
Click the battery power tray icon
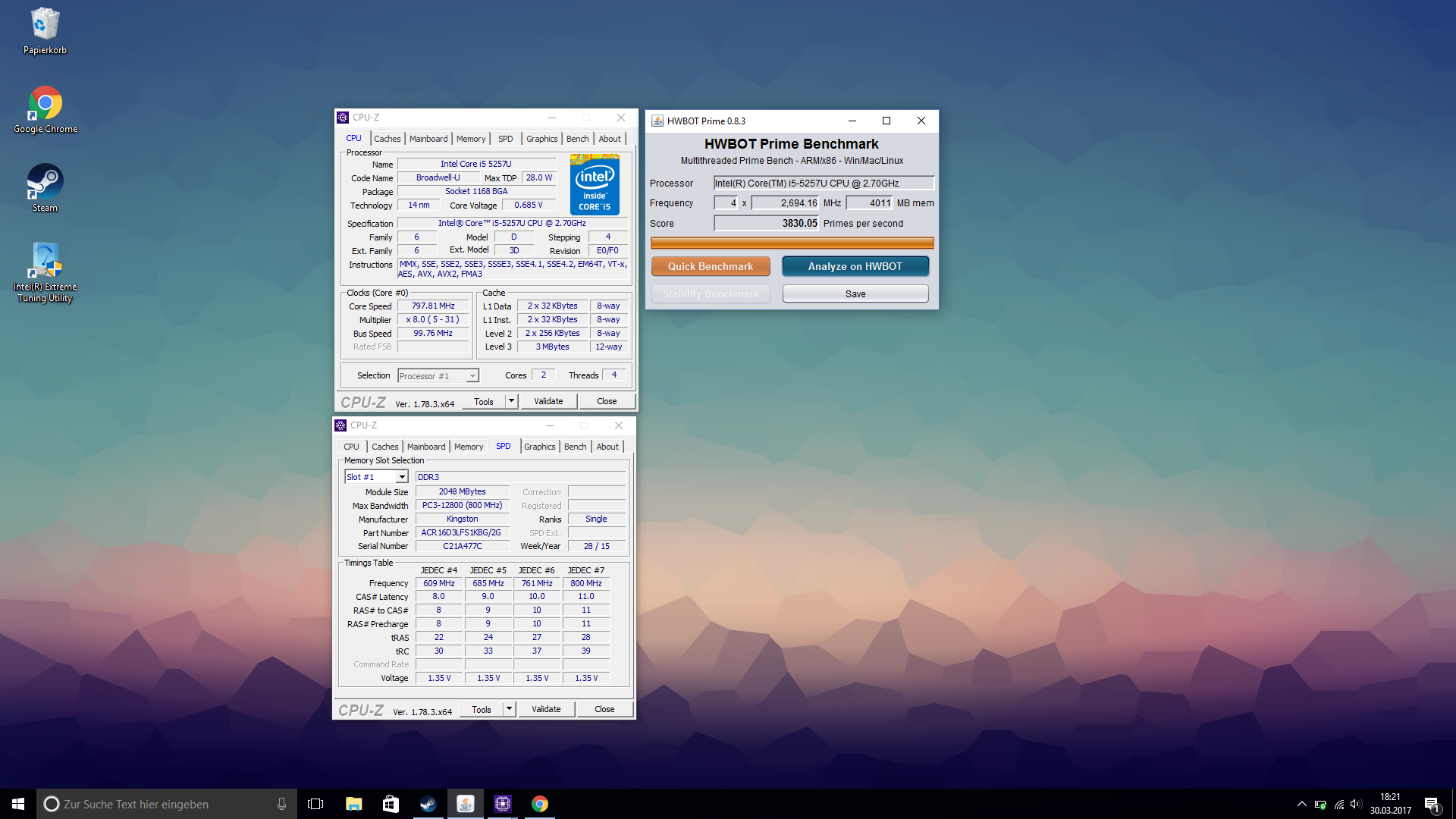tap(1320, 804)
